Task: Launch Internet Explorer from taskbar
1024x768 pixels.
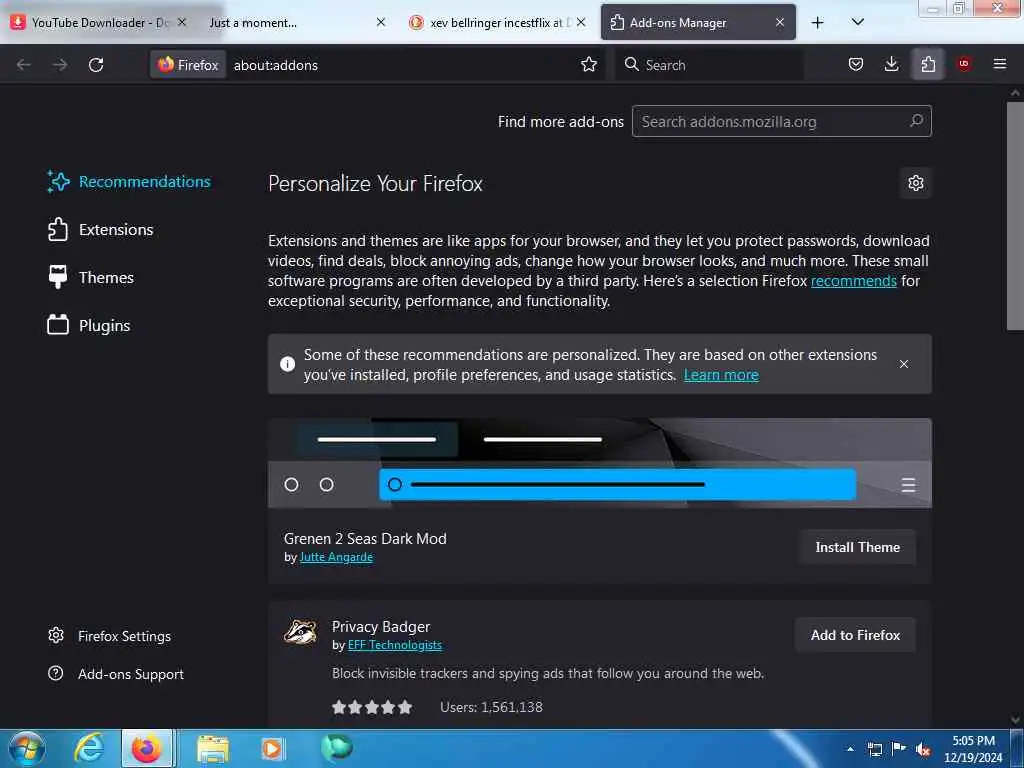Action: [89, 748]
